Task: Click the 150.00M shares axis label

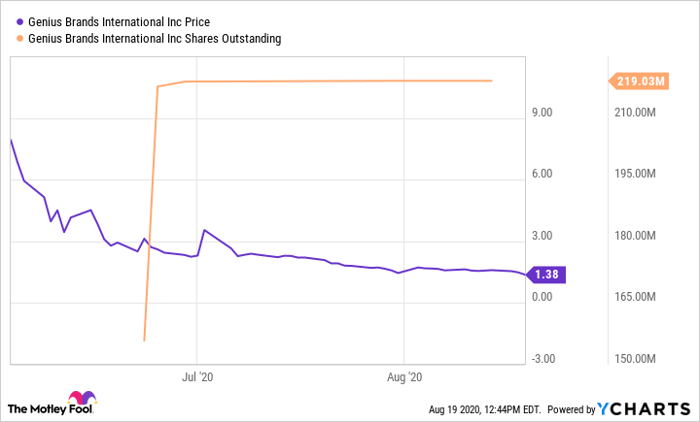Action: tap(634, 359)
